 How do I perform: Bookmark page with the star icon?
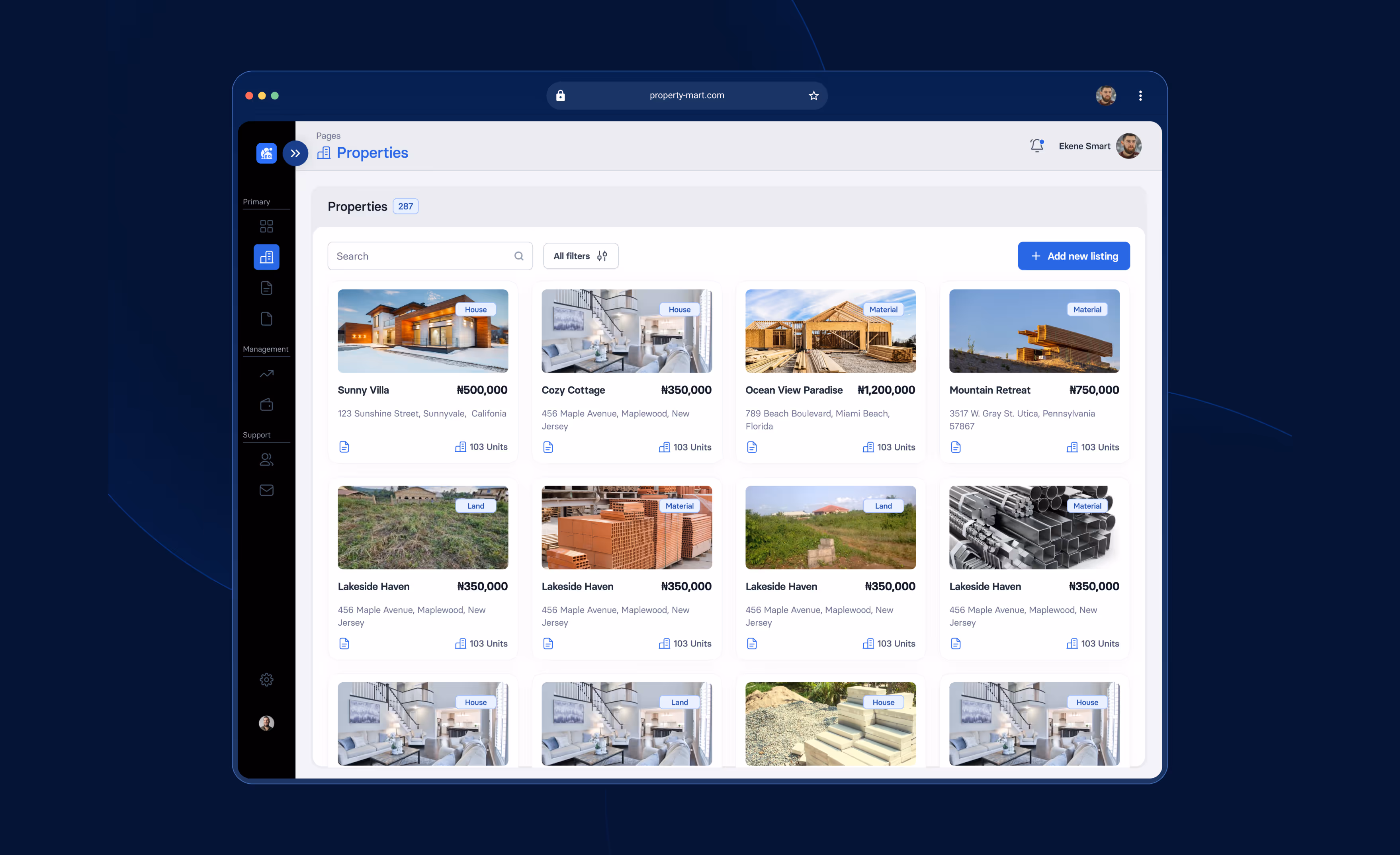[813, 96]
